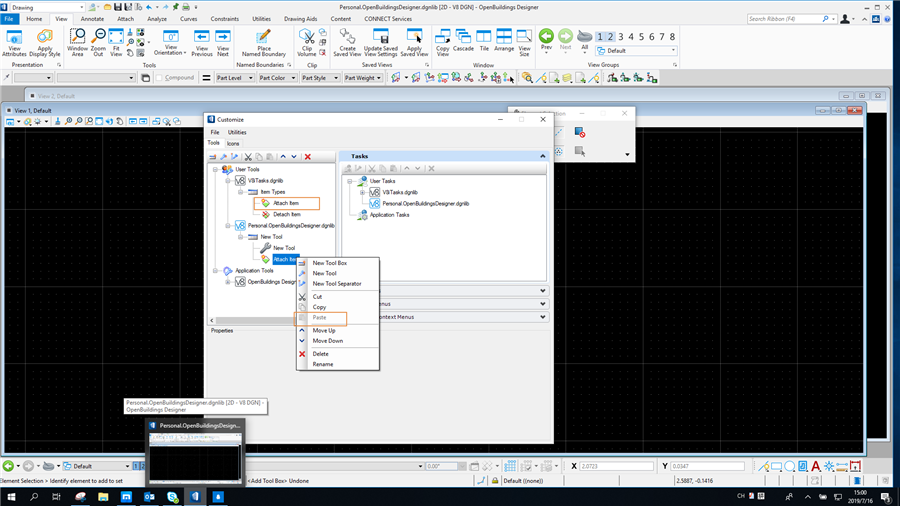
Task: Click the AccuDraw lock icon in status bar
Action: [x=495, y=481]
